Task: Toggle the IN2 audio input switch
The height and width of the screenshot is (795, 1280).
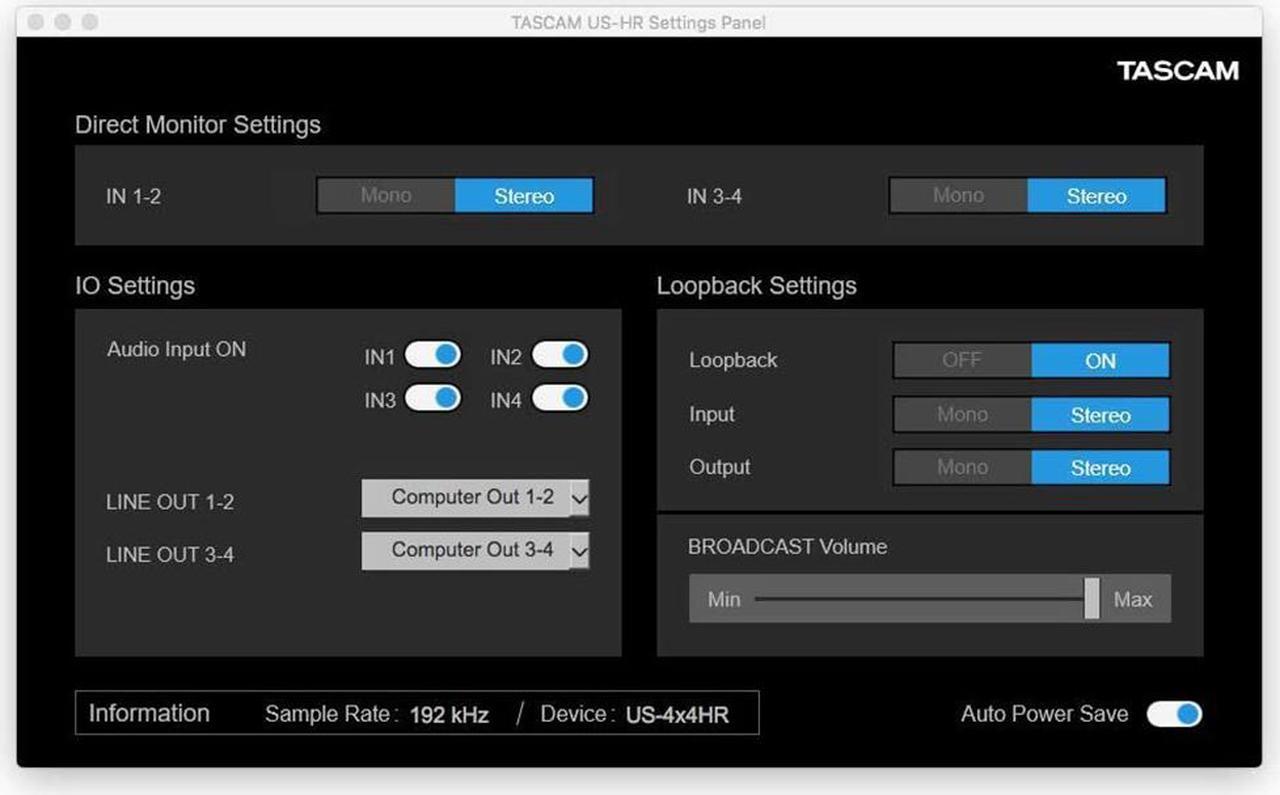Action: point(560,355)
